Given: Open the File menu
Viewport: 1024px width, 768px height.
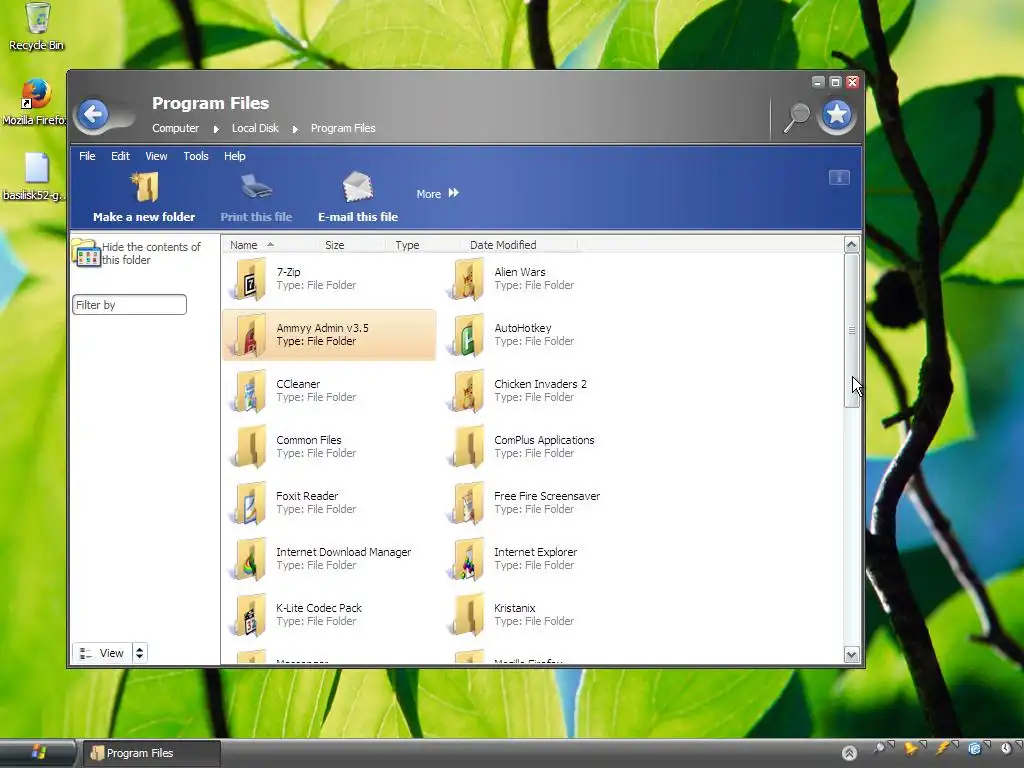Looking at the screenshot, I should tap(87, 156).
